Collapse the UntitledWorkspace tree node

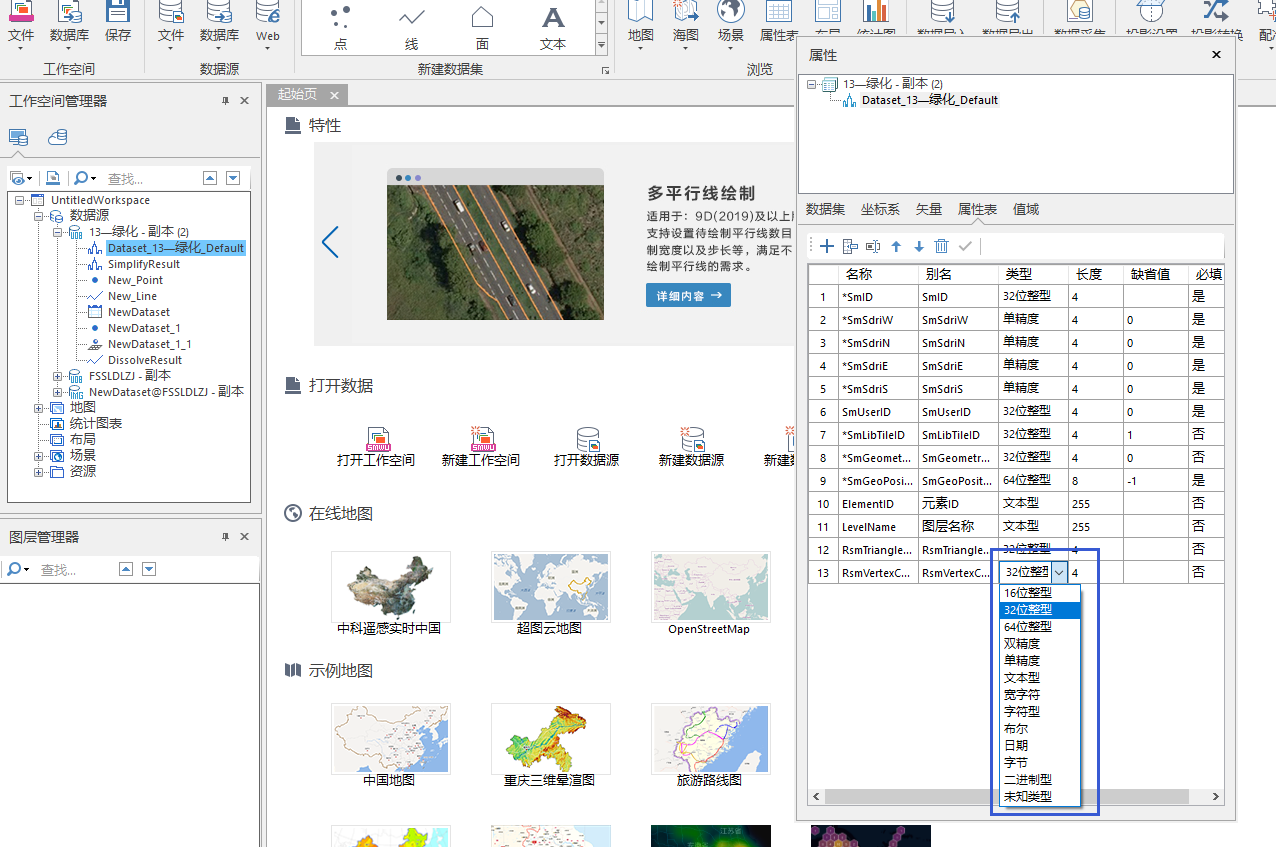tap(20, 200)
